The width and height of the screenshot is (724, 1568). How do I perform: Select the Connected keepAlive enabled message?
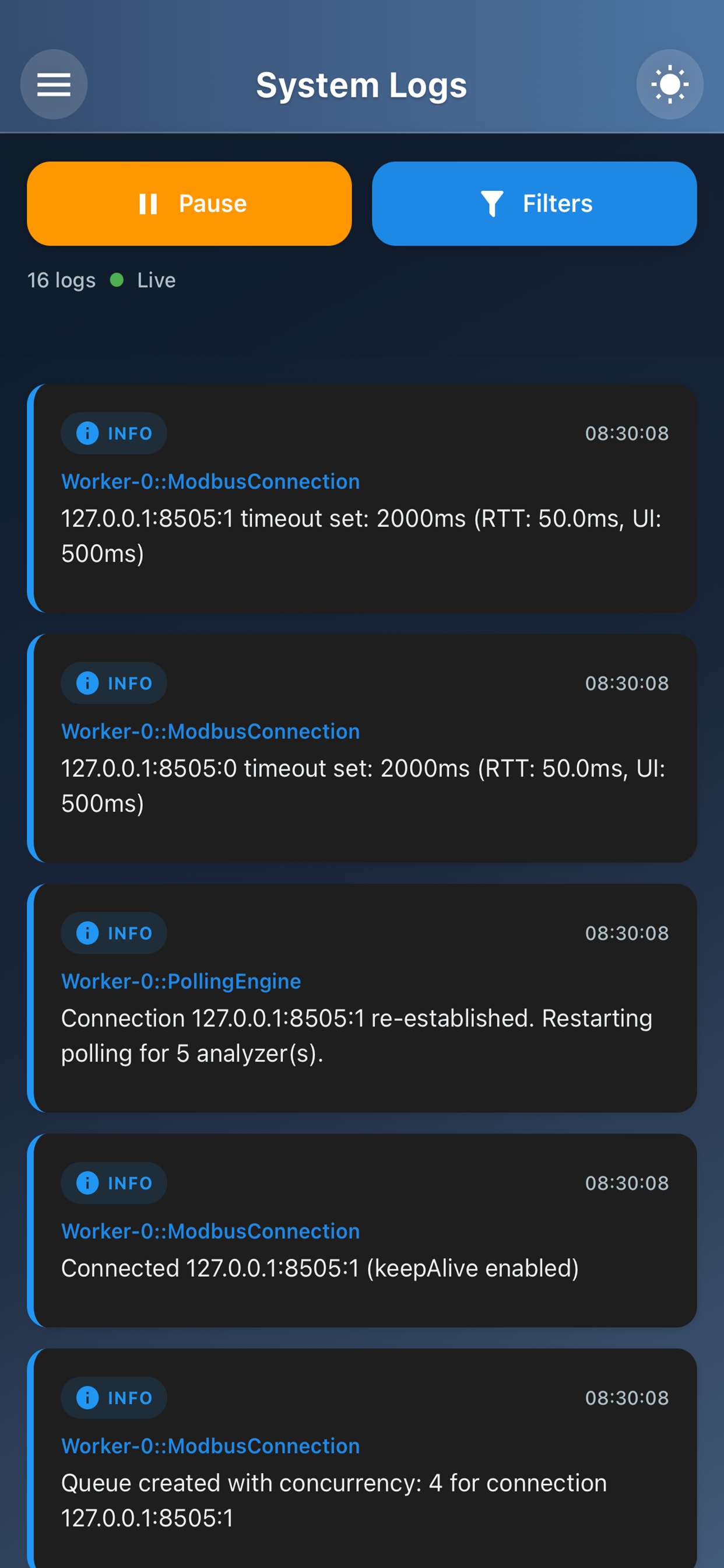320,1269
